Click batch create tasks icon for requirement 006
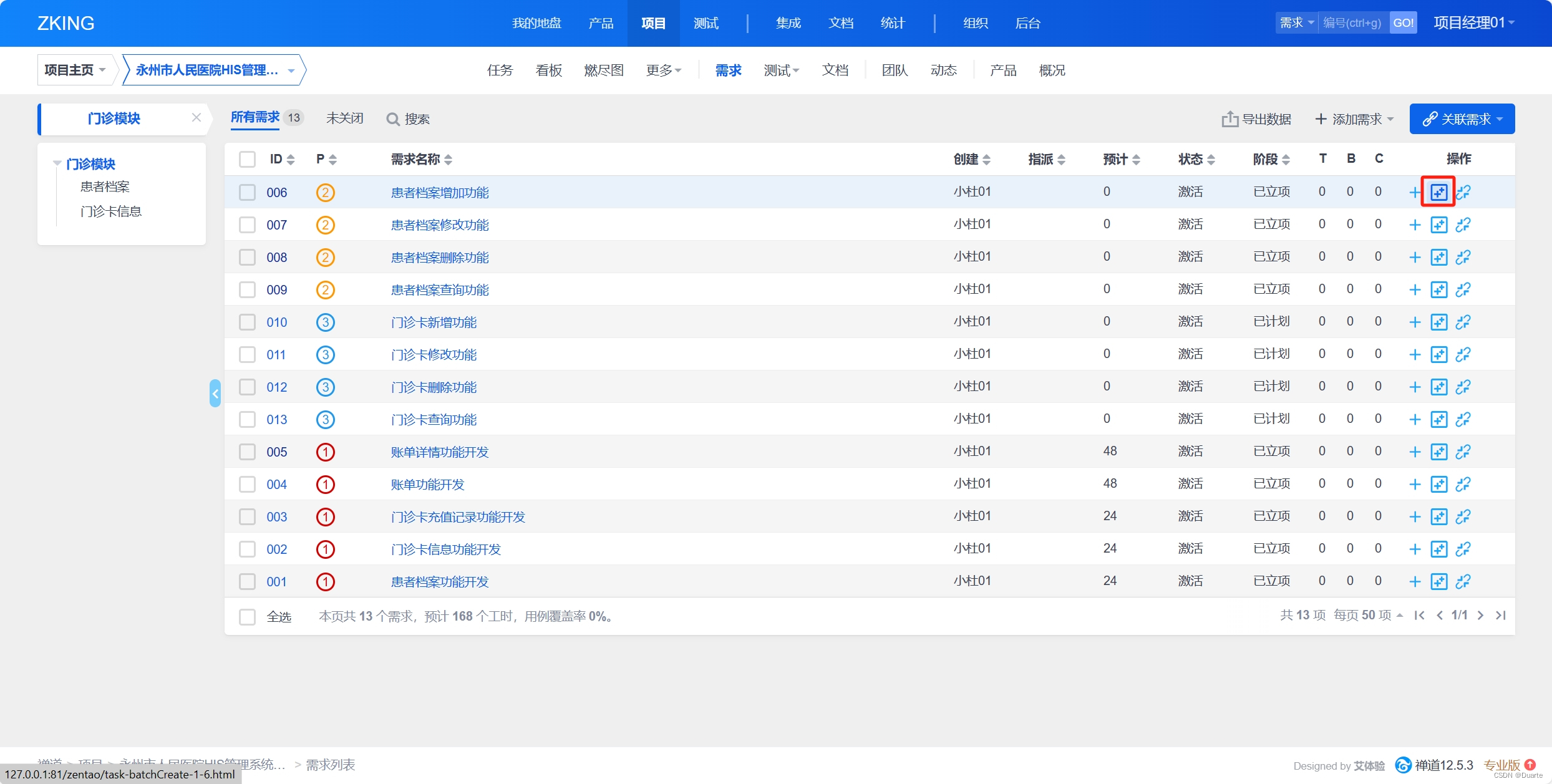 click(x=1438, y=192)
